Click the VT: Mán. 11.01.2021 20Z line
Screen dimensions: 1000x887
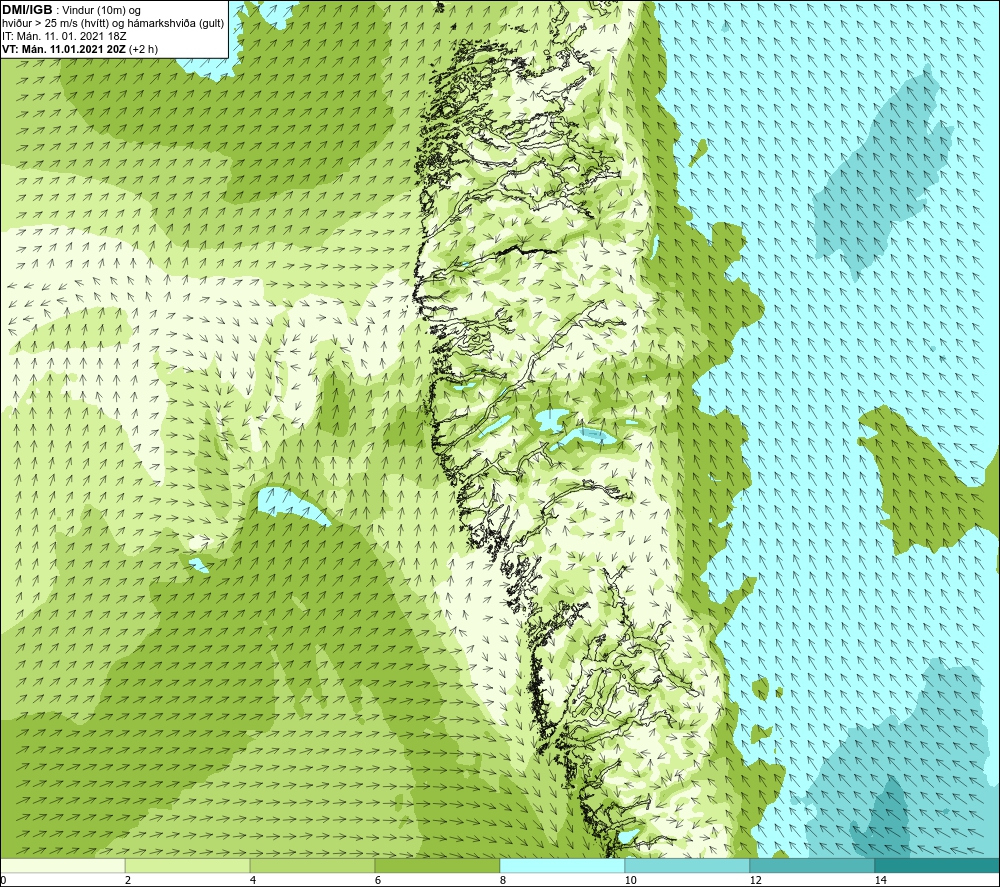tap(80, 49)
